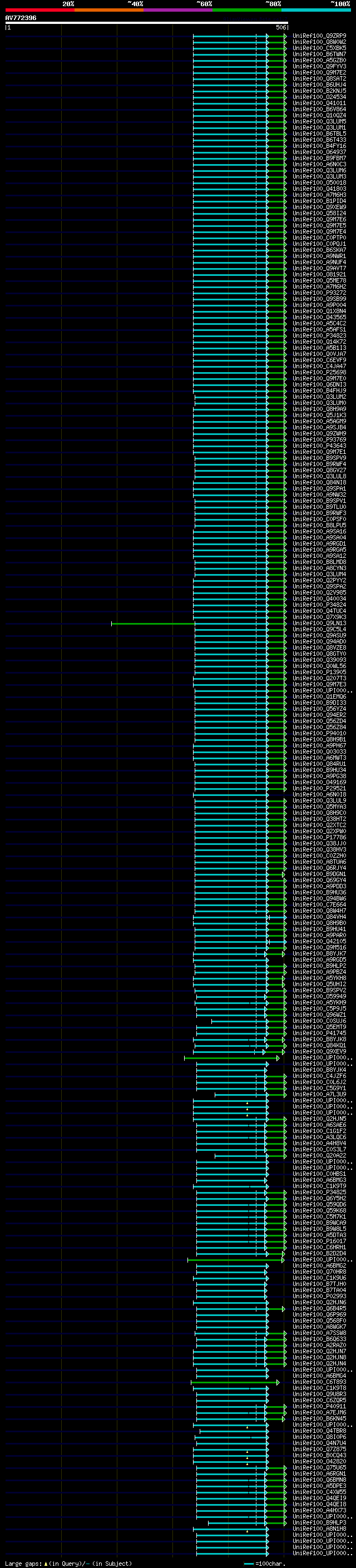Select the UniRef100_C0PTP0 label
Image resolution: width=356 pixels, height=1568 pixels.
click(x=319, y=238)
